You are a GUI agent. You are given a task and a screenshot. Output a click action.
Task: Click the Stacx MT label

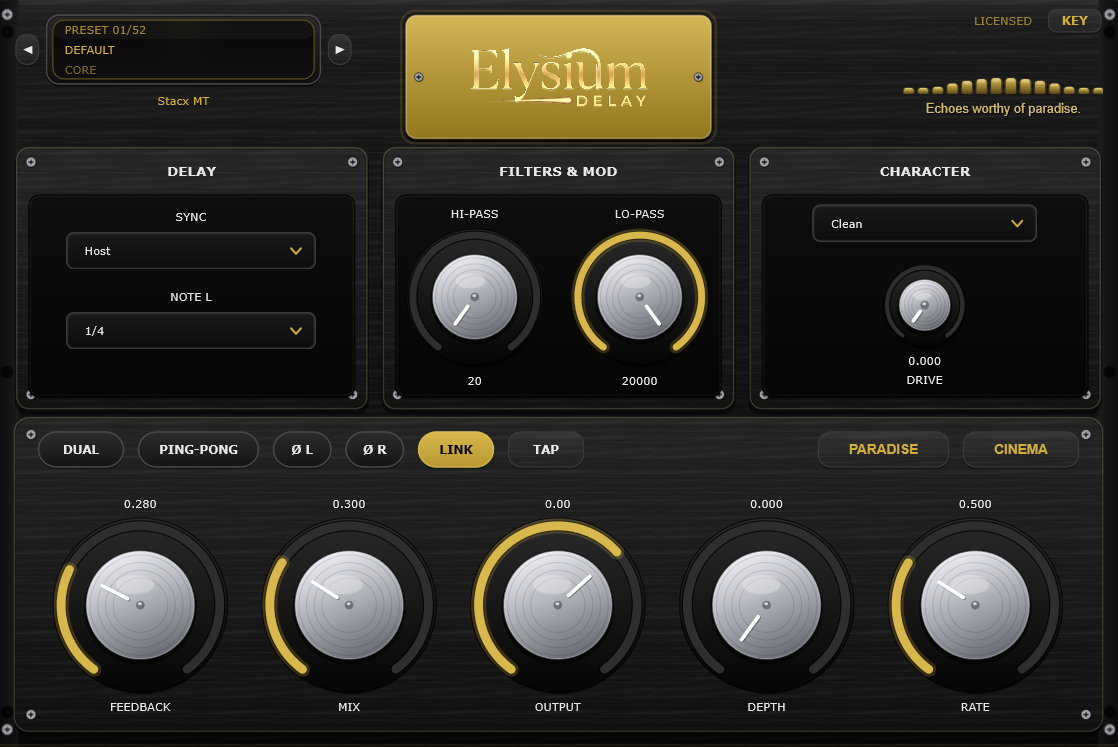(183, 101)
